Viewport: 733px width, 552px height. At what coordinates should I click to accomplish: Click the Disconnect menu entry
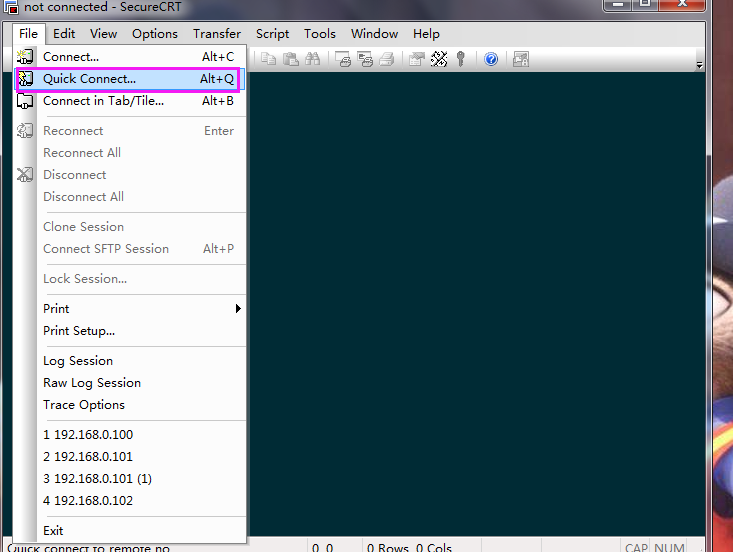click(x=129, y=175)
